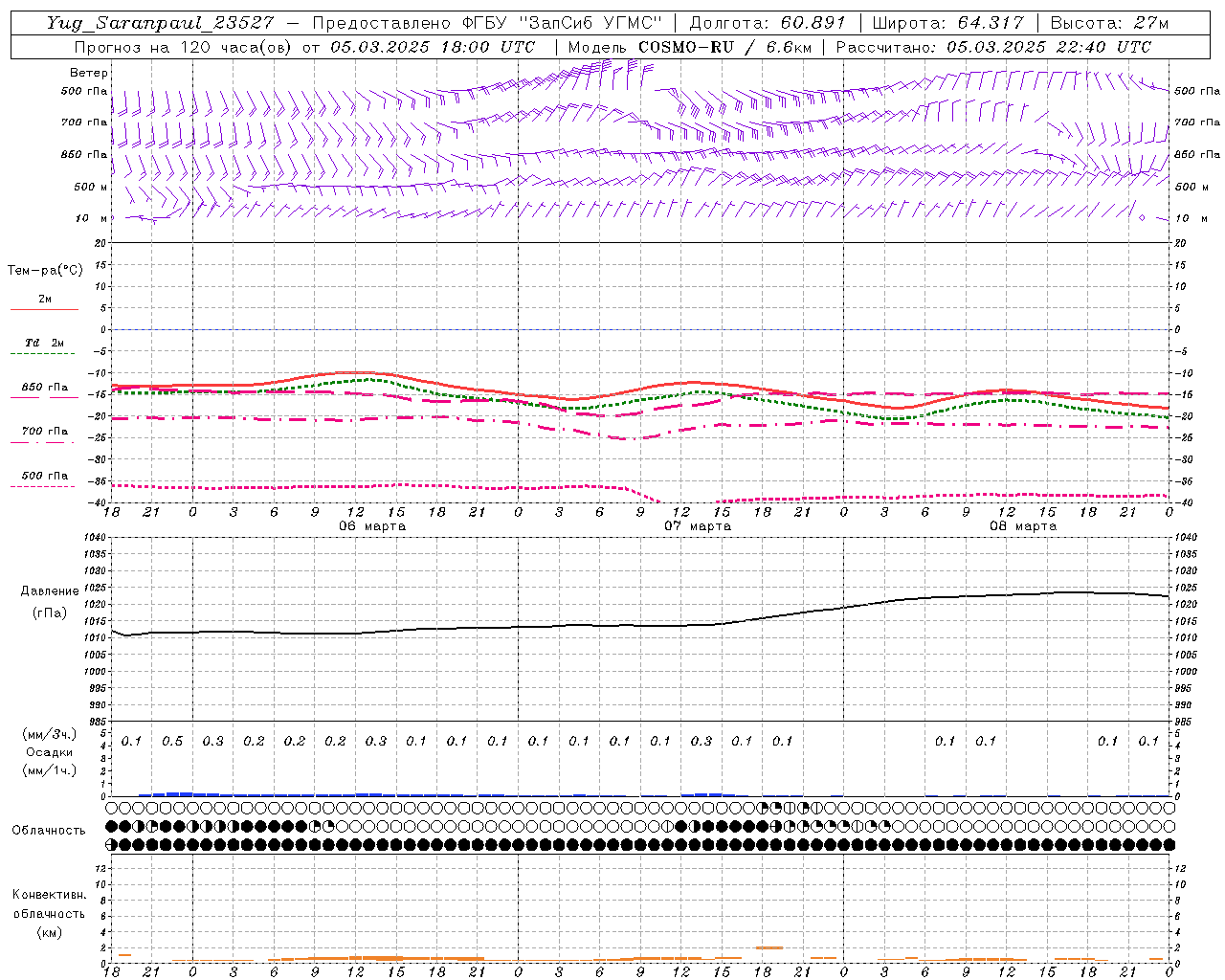Click '1040' on the left pressure axis
This screenshot has width=1225, height=980.
pyautogui.click(x=94, y=538)
